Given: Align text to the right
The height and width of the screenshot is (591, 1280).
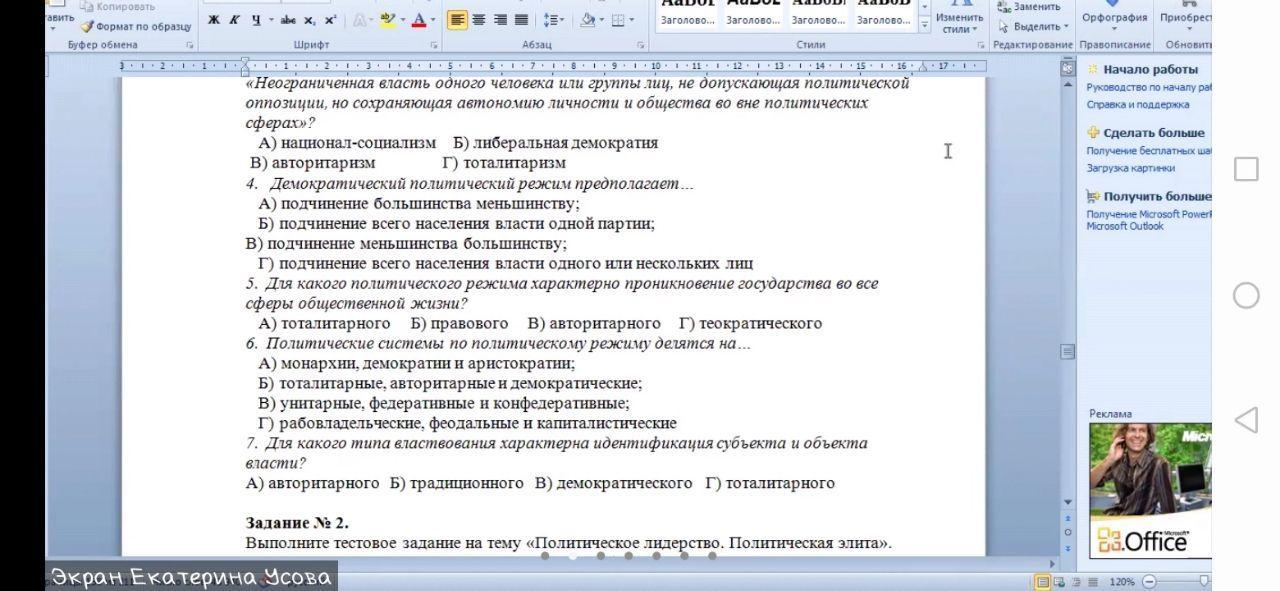Looking at the screenshot, I should [x=500, y=20].
